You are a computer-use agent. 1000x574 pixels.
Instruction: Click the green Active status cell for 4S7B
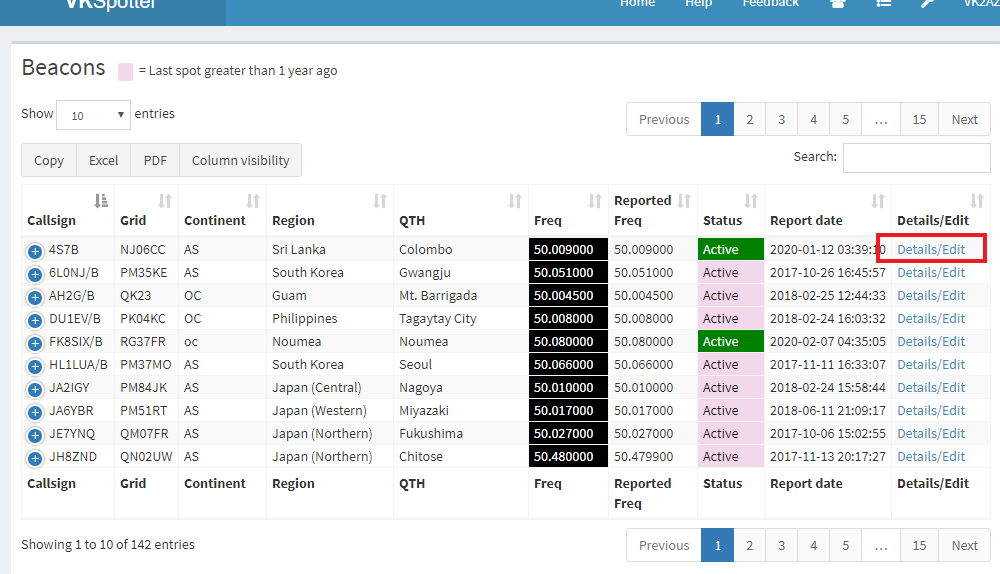[x=730, y=250]
